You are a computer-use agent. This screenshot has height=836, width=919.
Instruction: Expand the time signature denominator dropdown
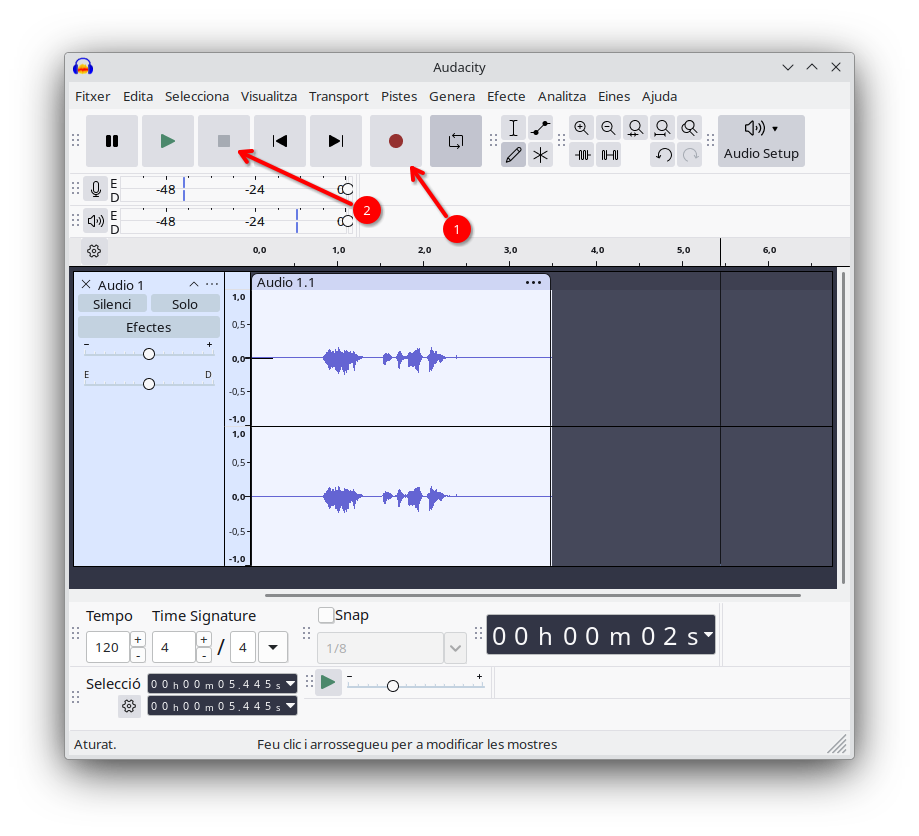coord(273,647)
